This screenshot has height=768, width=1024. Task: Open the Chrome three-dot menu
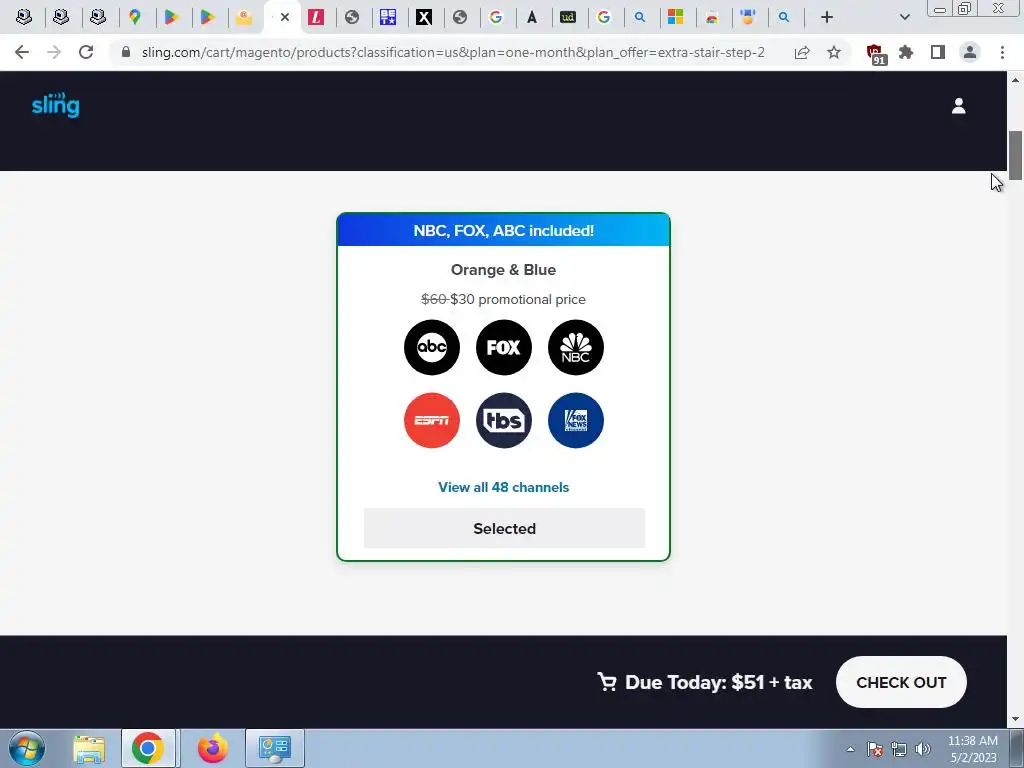point(1002,52)
